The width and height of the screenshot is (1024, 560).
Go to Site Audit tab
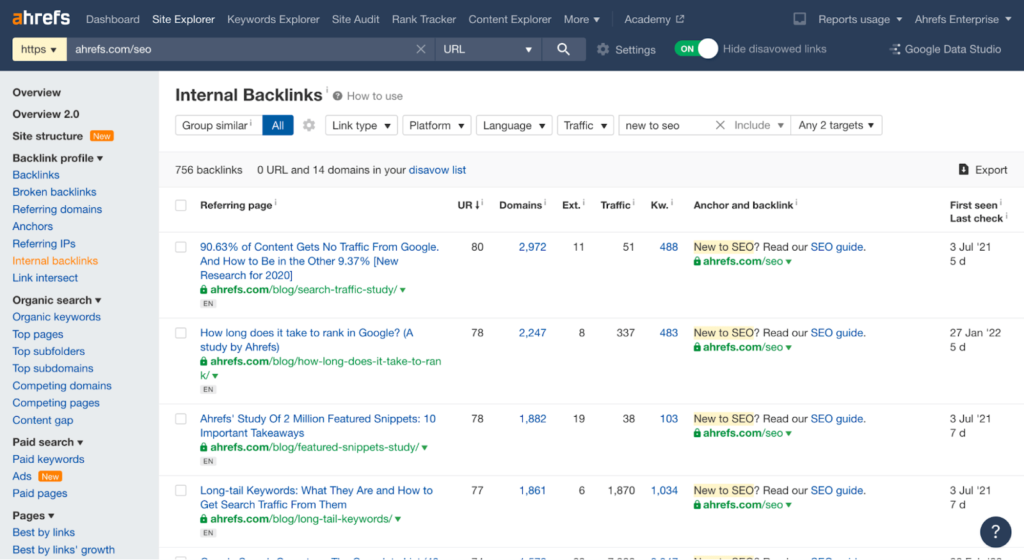355,19
